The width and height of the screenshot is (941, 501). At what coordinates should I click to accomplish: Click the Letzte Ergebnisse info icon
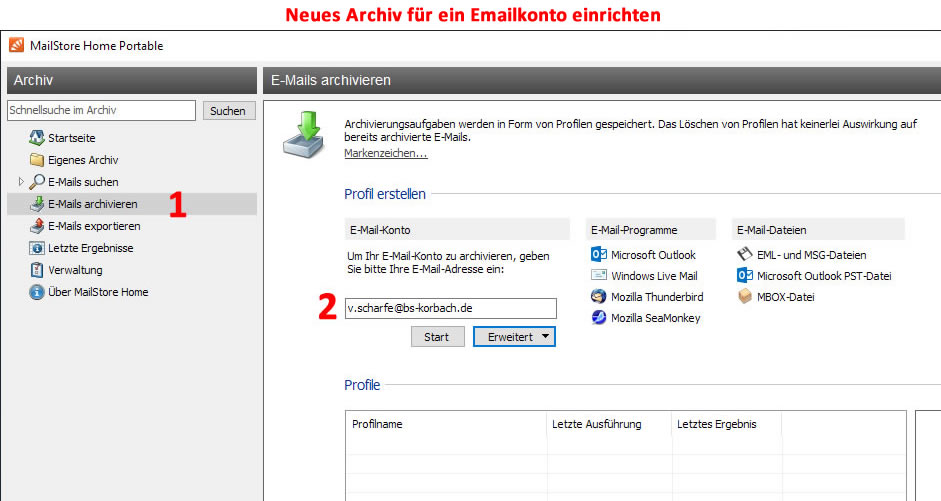[x=37, y=248]
